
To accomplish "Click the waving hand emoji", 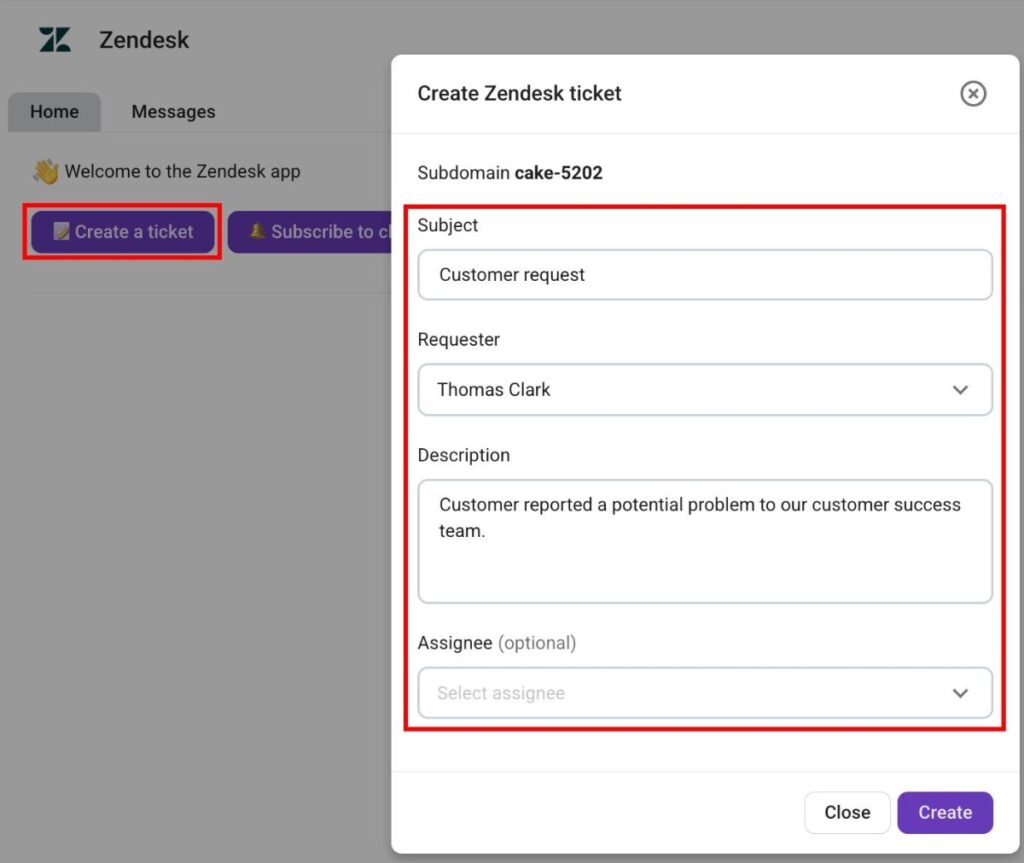I will (x=46, y=172).
